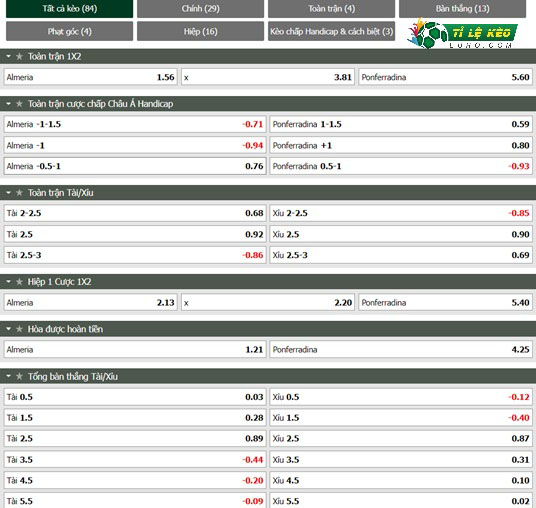
Task: Select Xỉu 2-2.5 at -0.85
Action: (x=401, y=213)
